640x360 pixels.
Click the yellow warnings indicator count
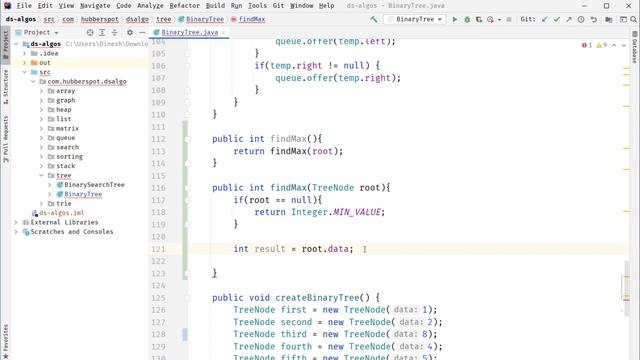[x=601, y=45]
